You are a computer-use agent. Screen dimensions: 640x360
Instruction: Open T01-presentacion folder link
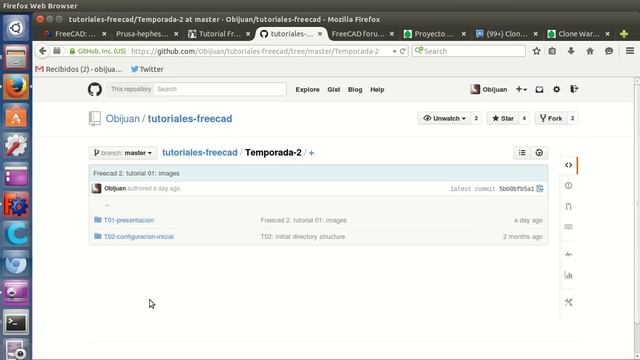pyautogui.click(x=129, y=220)
